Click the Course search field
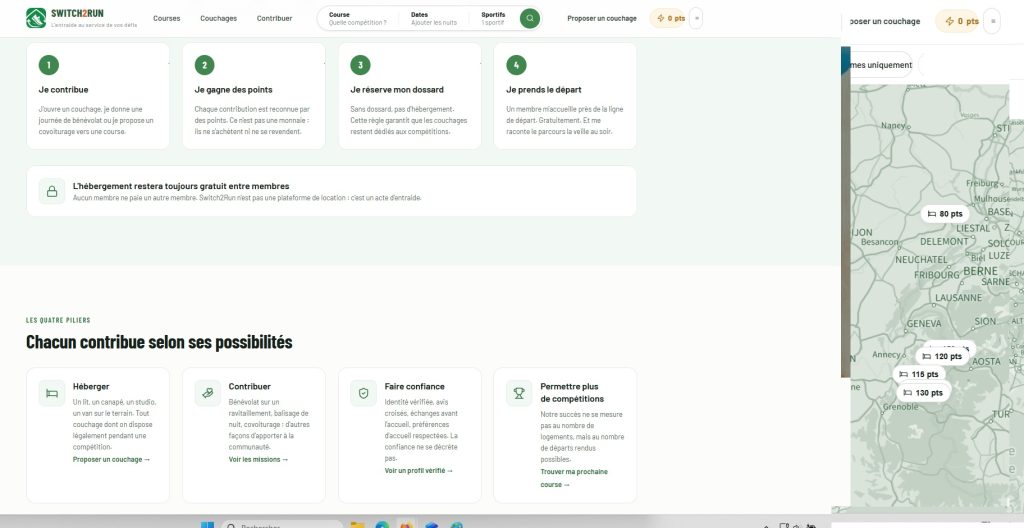The width and height of the screenshot is (1024, 528). click(359, 18)
